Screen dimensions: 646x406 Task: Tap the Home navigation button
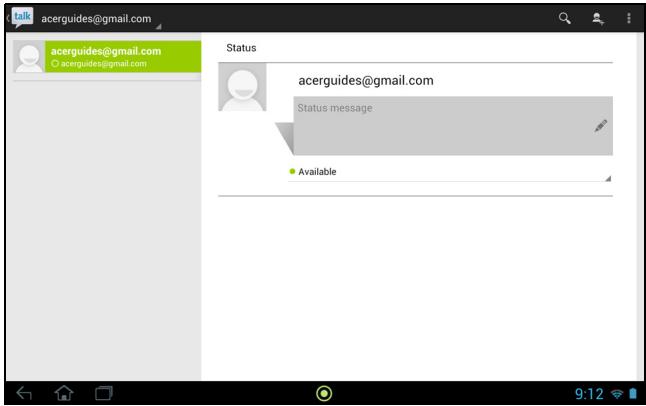click(x=64, y=393)
